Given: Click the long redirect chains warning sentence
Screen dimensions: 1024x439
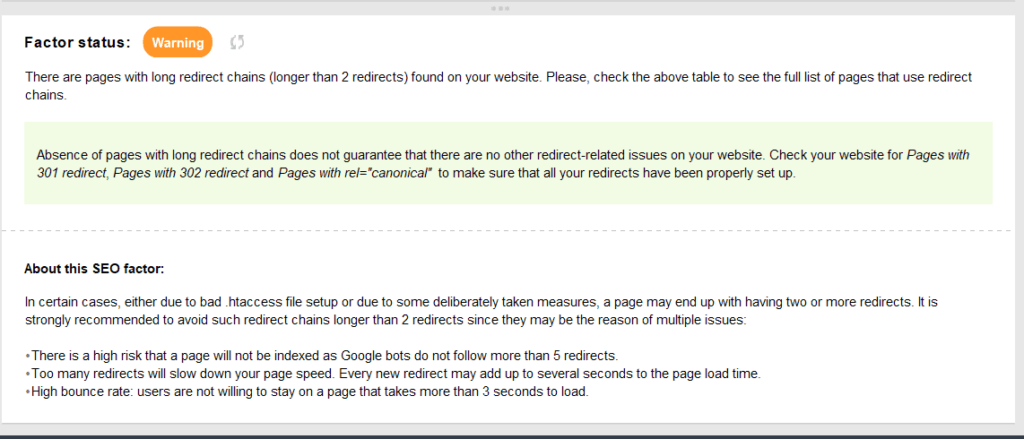Looking at the screenshot, I should coord(499,86).
